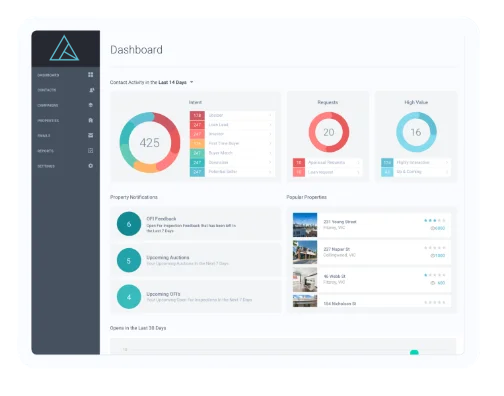Screen dimensions: 504x396
Task: Open Campaigns via its sidebar icon
Action: 91,105
